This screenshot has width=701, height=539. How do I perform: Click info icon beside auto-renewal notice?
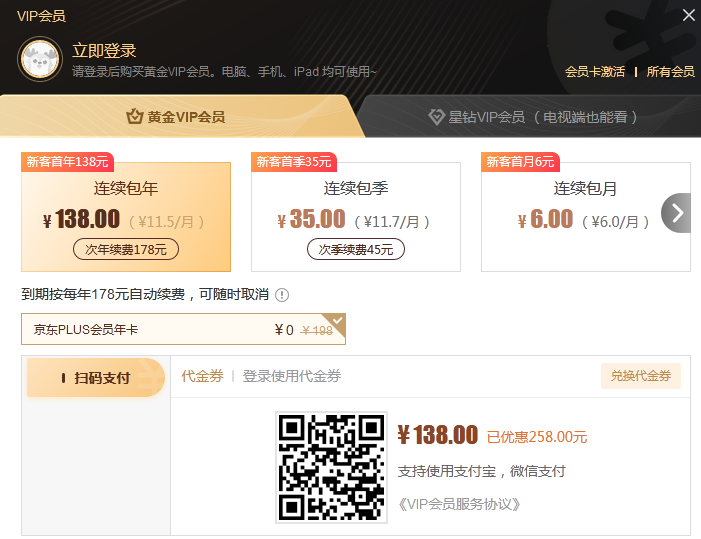coord(282,295)
